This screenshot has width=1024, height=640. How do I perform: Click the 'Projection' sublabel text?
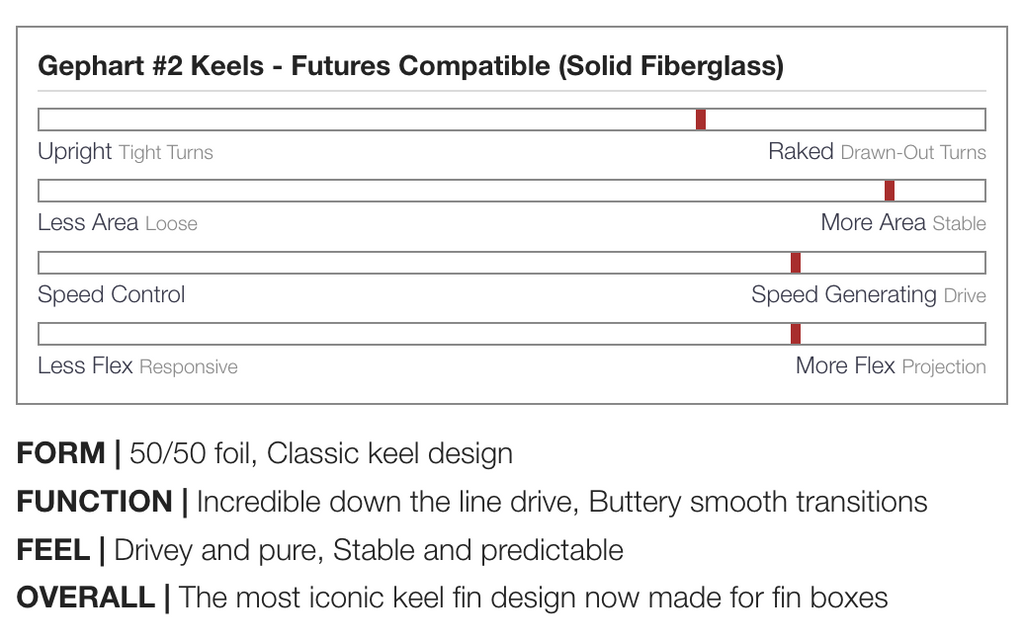pos(943,367)
